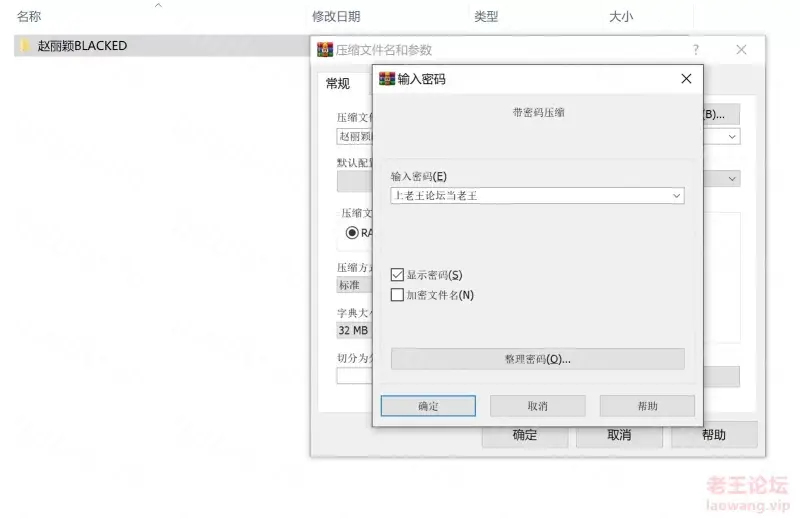Click the WinRAR icon in archive parameters title
Screen dimensions: 800x518
click(325, 50)
